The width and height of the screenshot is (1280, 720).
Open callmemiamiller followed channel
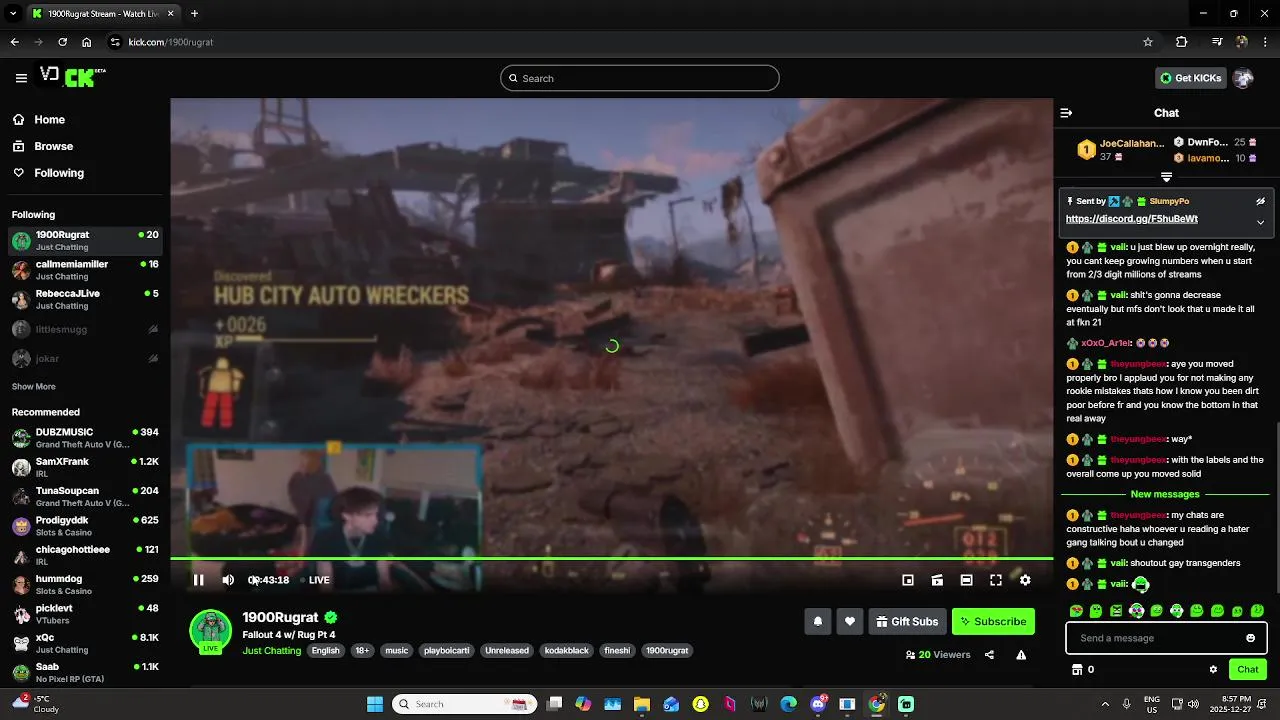point(85,270)
